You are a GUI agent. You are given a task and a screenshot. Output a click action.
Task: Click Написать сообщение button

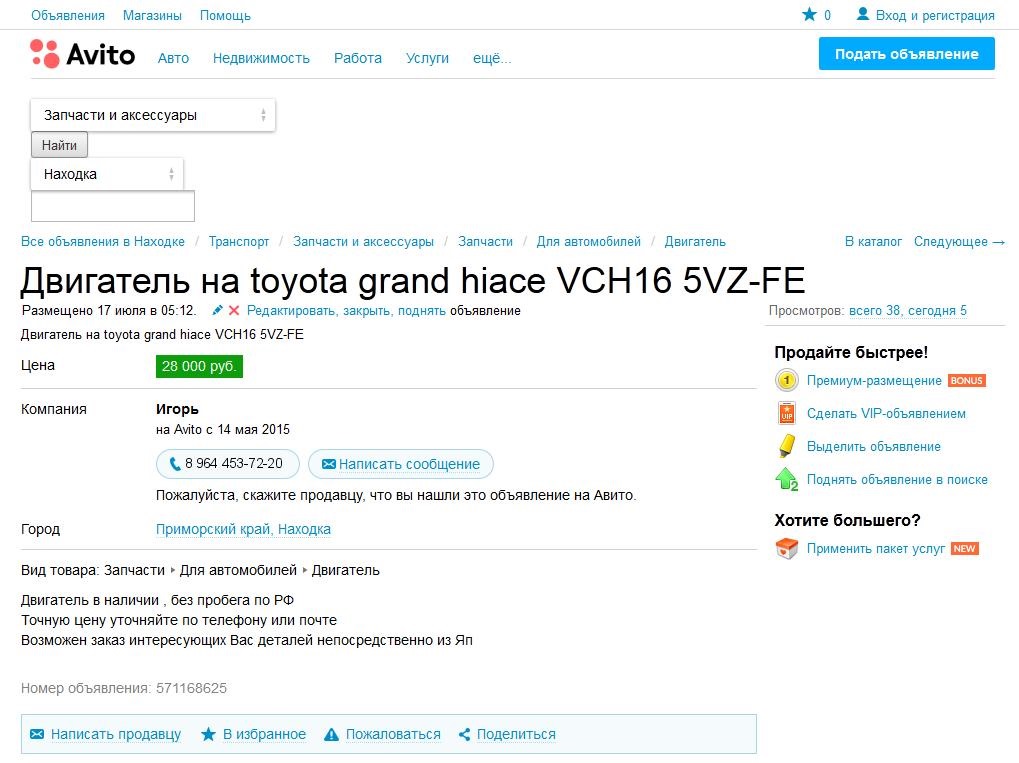[x=401, y=464]
